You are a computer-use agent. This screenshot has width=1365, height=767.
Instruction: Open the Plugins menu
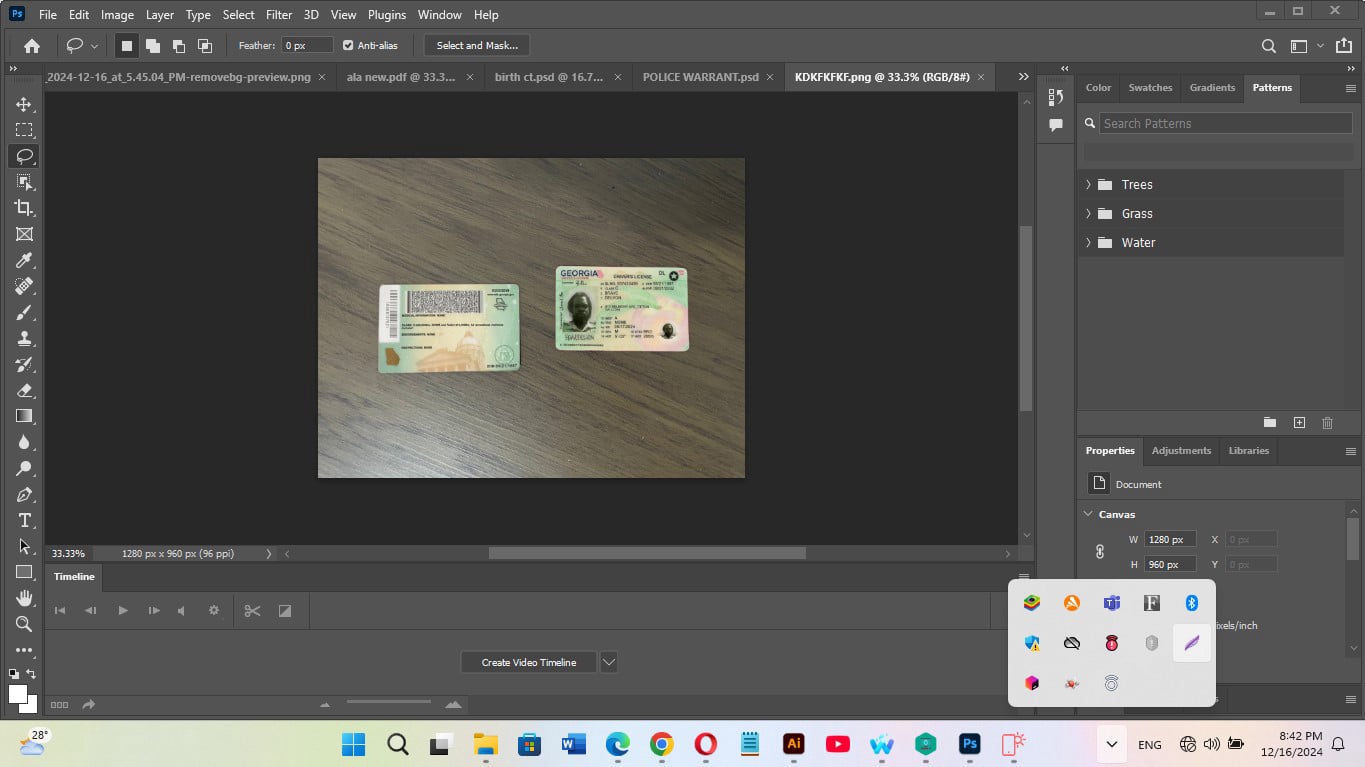coord(387,15)
